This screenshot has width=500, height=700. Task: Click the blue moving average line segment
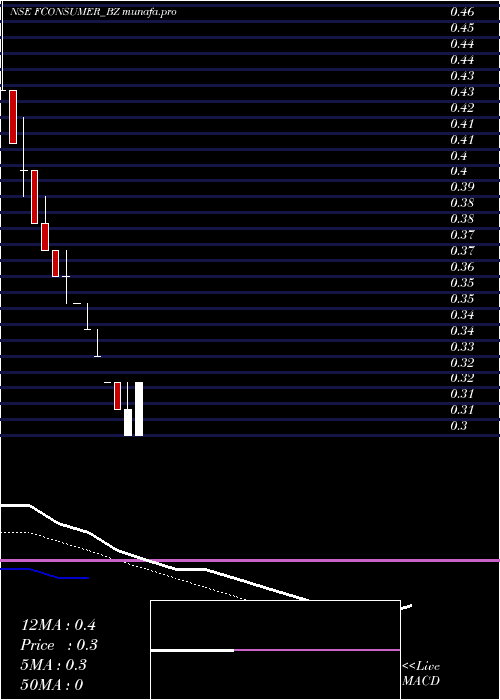[x=45, y=574]
